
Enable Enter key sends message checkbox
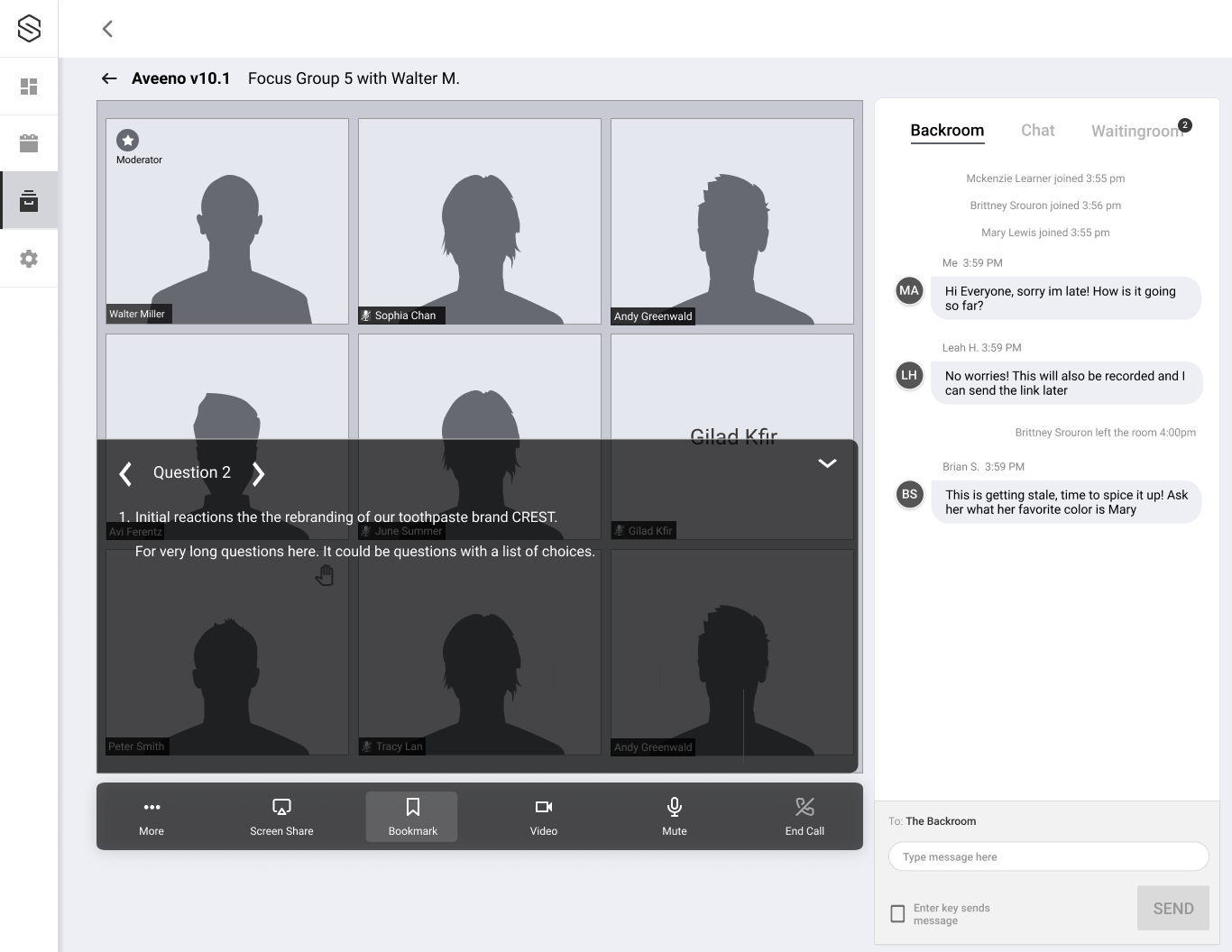[897, 913]
